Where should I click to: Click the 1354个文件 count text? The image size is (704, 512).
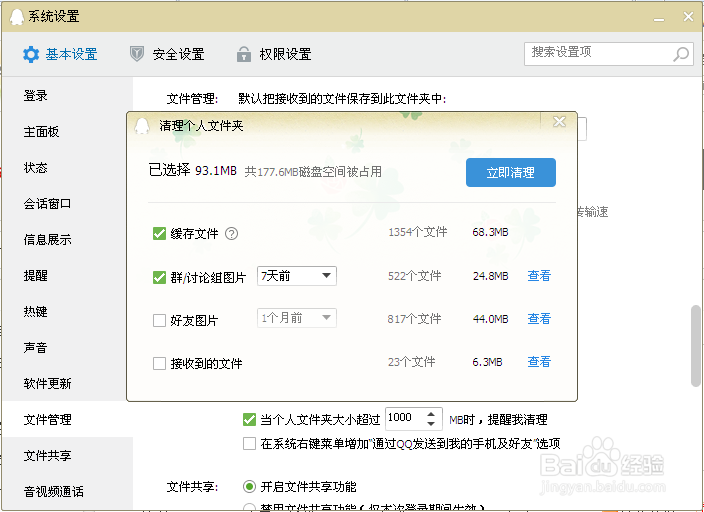click(x=418, y=232)
